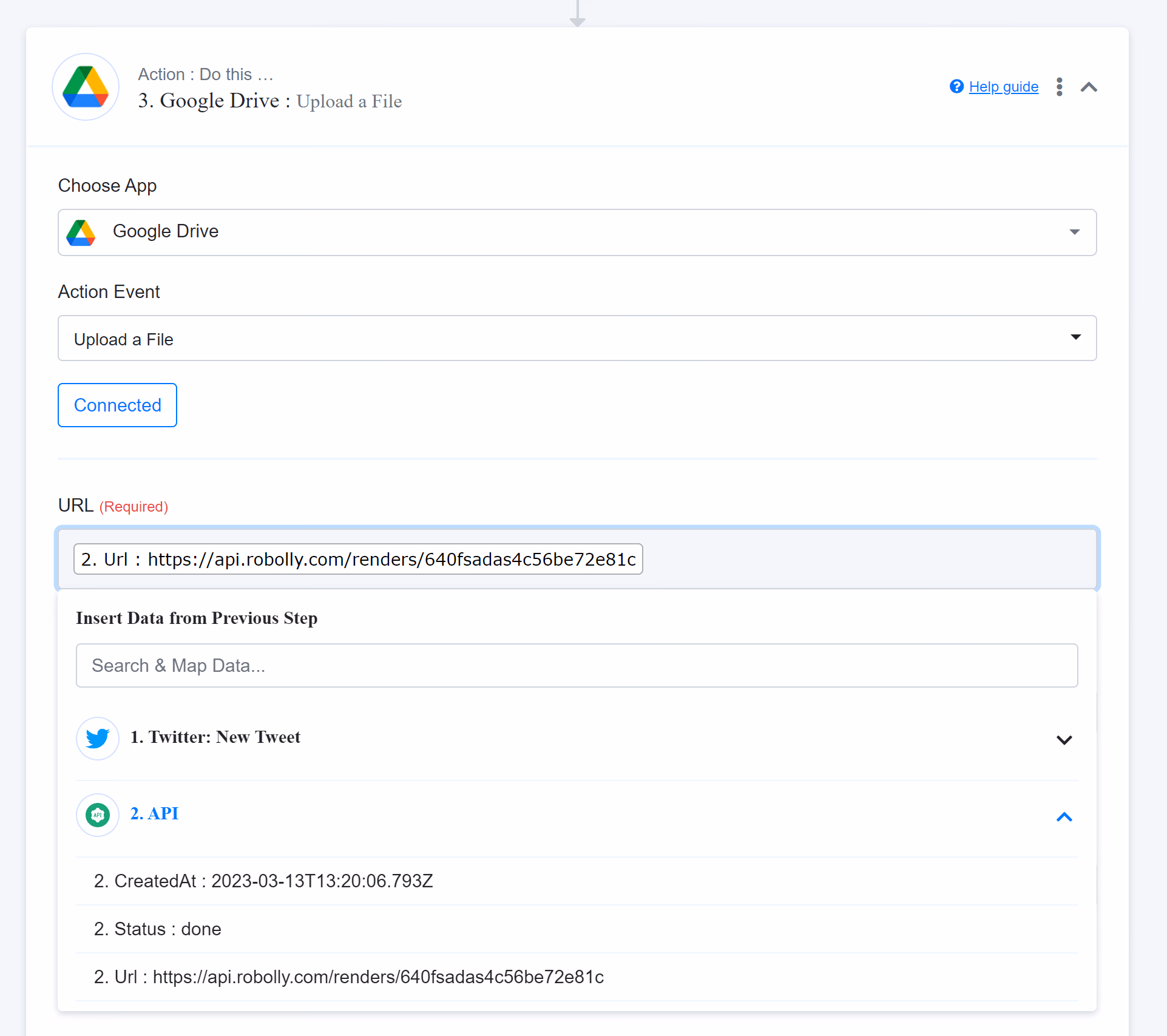Select the CreatedAt data item
This screenshot has width=1167, height=1036.
coord(263,881)
